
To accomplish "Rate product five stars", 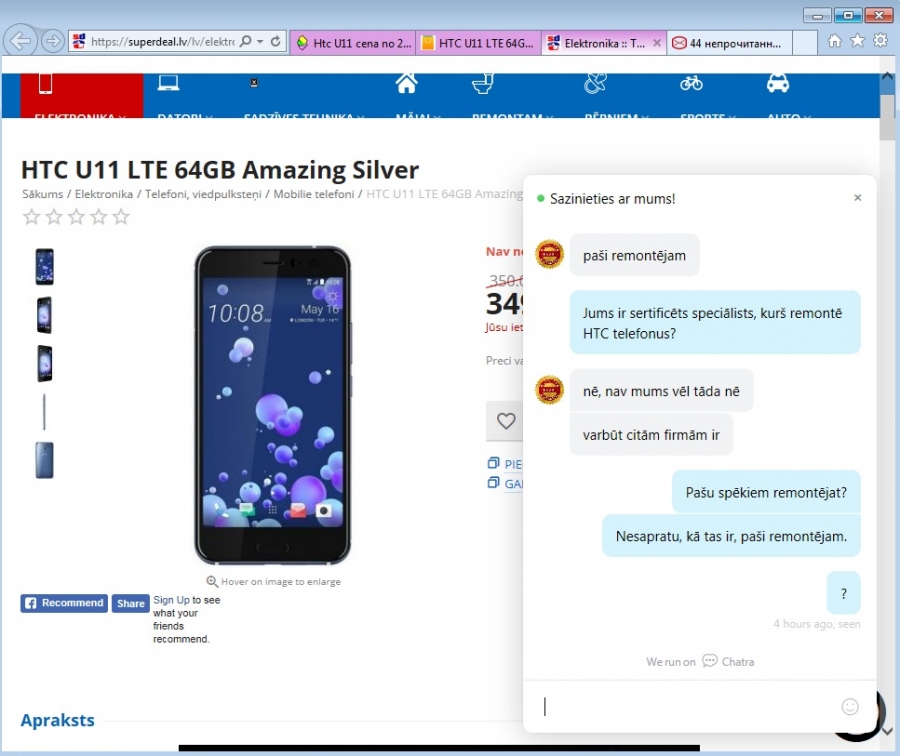I will coord(121,217).
